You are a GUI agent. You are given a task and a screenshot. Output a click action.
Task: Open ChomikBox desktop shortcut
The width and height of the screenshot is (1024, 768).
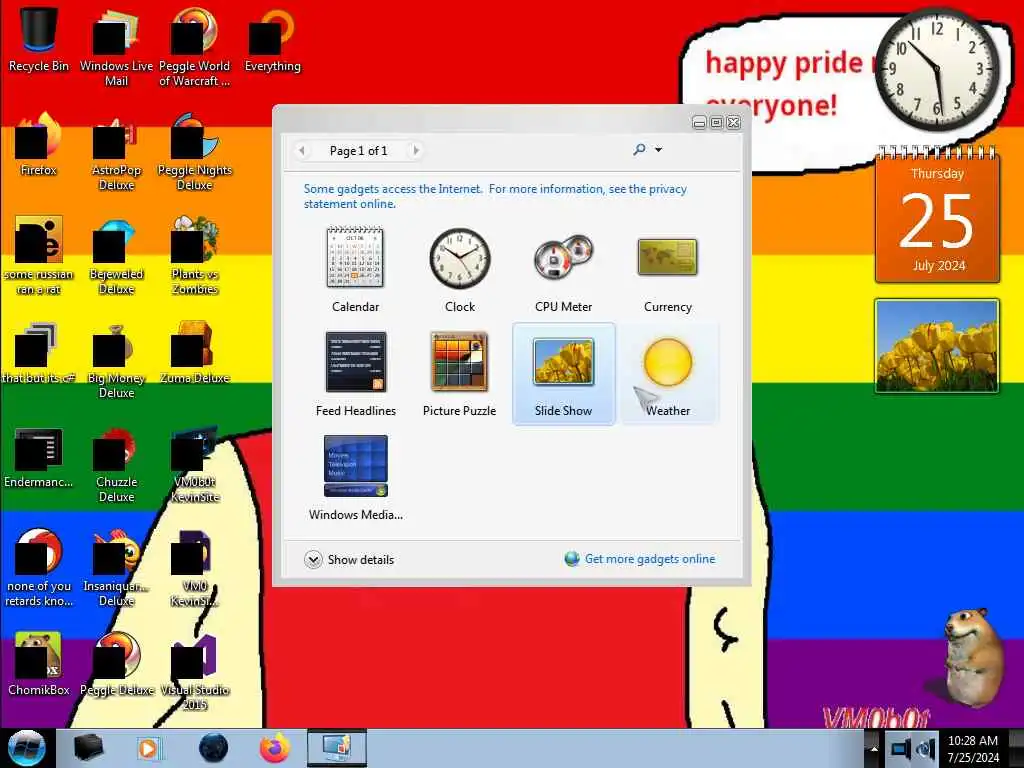39,664
